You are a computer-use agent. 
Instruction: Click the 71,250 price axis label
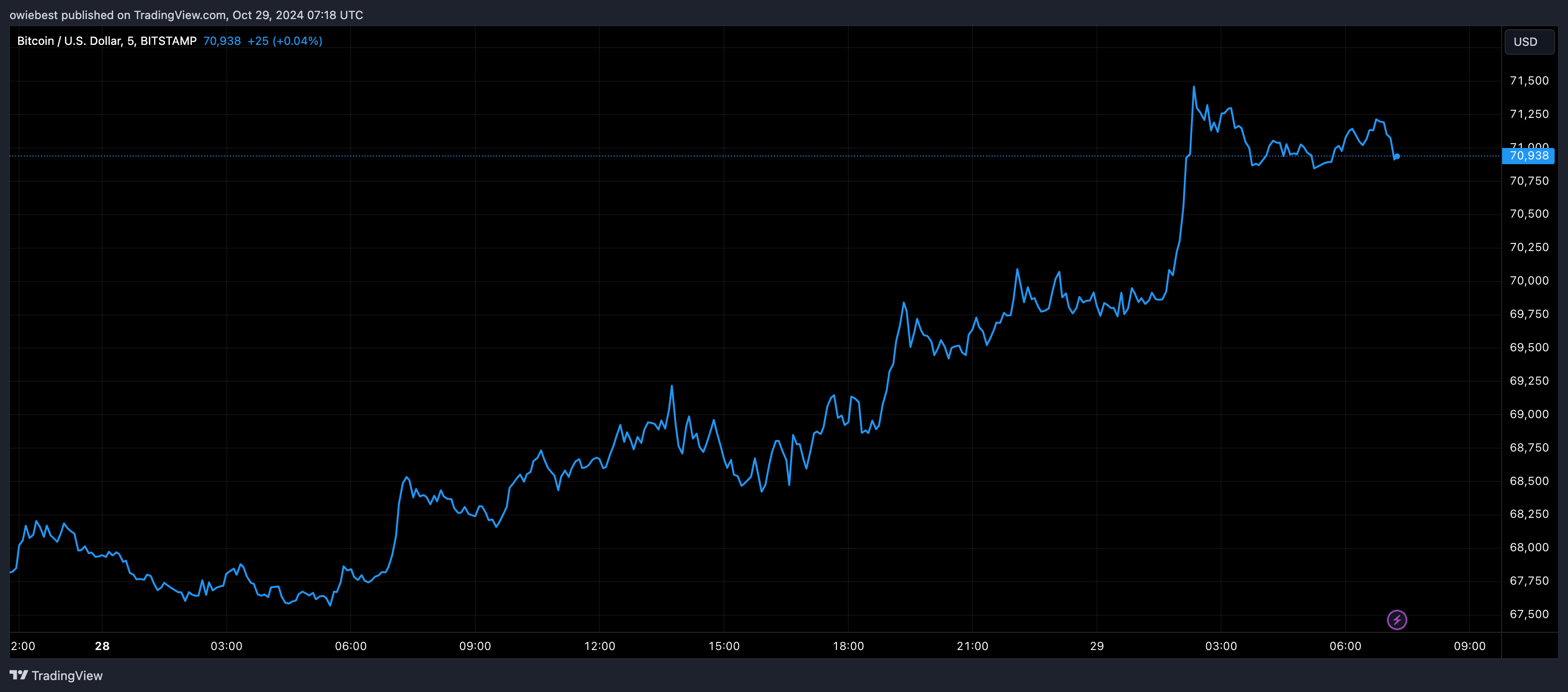coord(1529,114)
